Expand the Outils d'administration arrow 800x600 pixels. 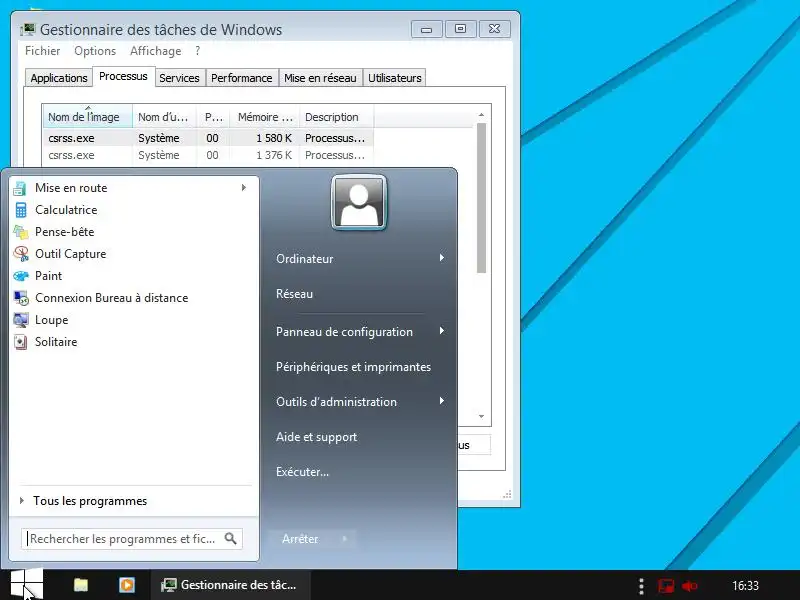coord(442,401)
